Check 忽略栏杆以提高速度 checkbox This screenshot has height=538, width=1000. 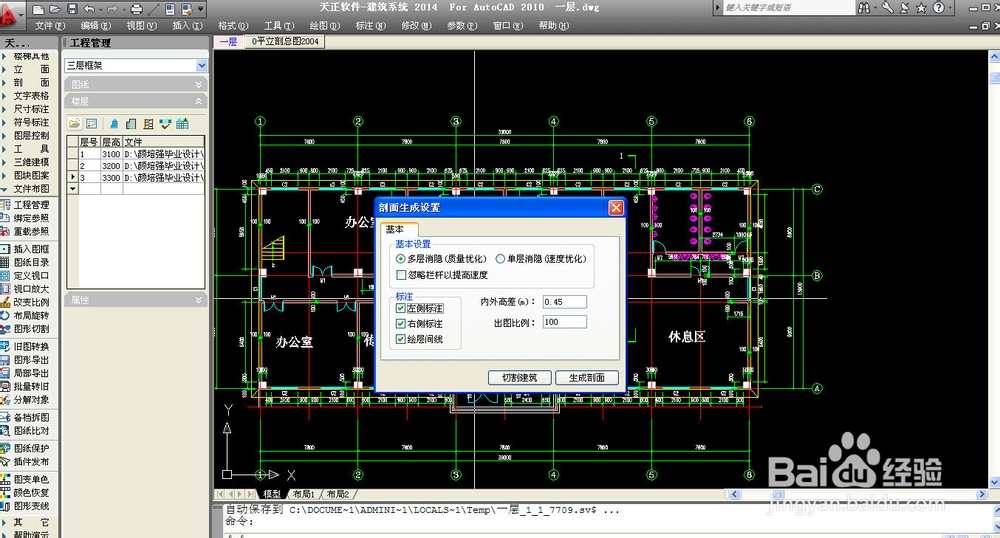click(x=401, y=275)
